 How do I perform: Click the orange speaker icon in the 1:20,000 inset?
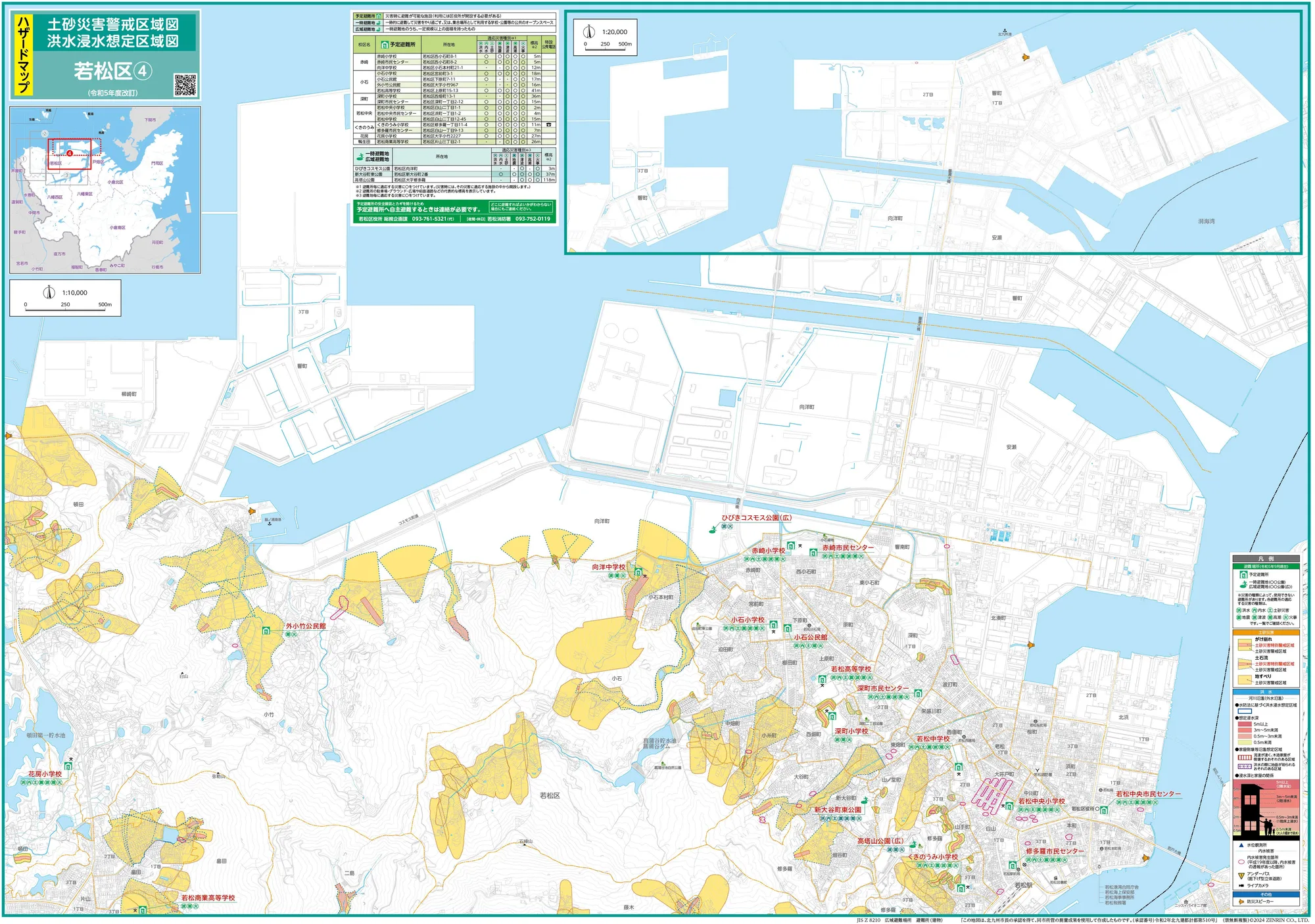coord(1025,58)
